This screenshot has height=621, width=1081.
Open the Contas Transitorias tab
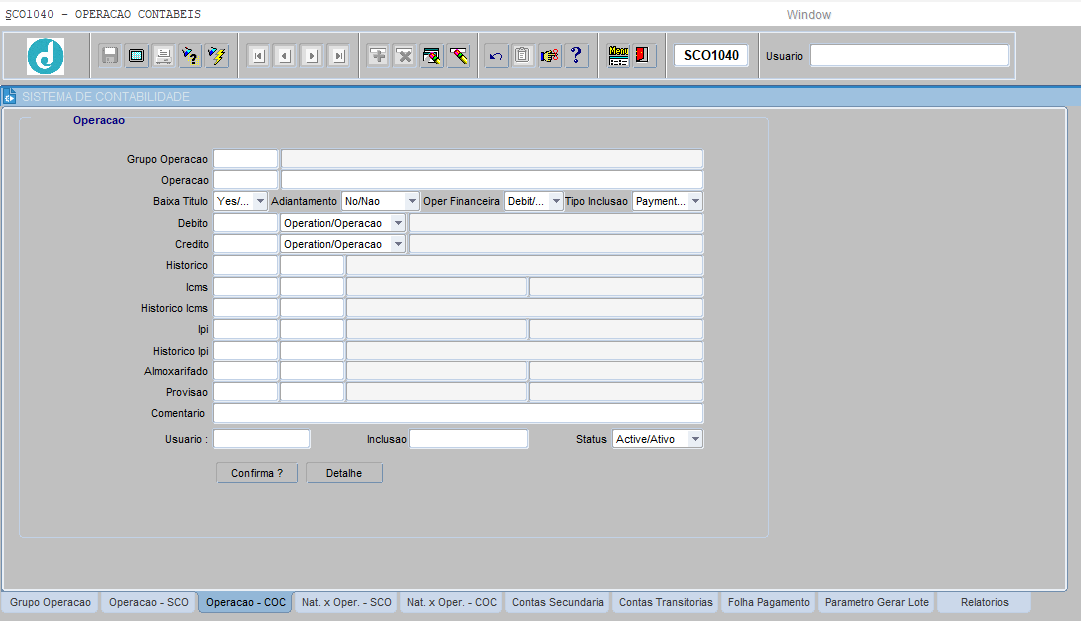tap(665, 603)
